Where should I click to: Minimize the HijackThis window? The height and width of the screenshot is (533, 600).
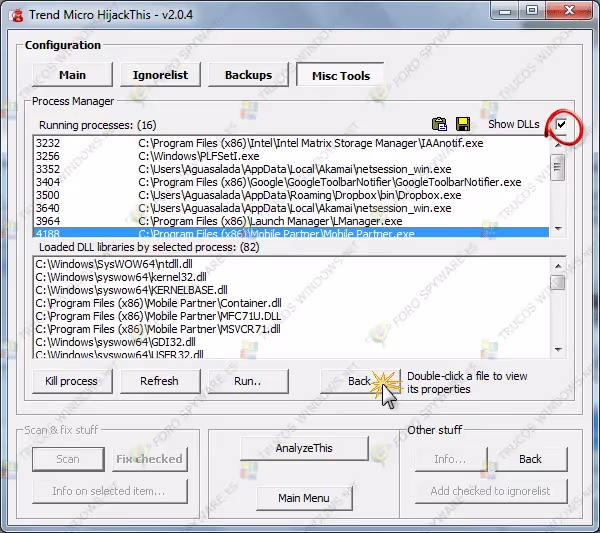tap(505, 11)
